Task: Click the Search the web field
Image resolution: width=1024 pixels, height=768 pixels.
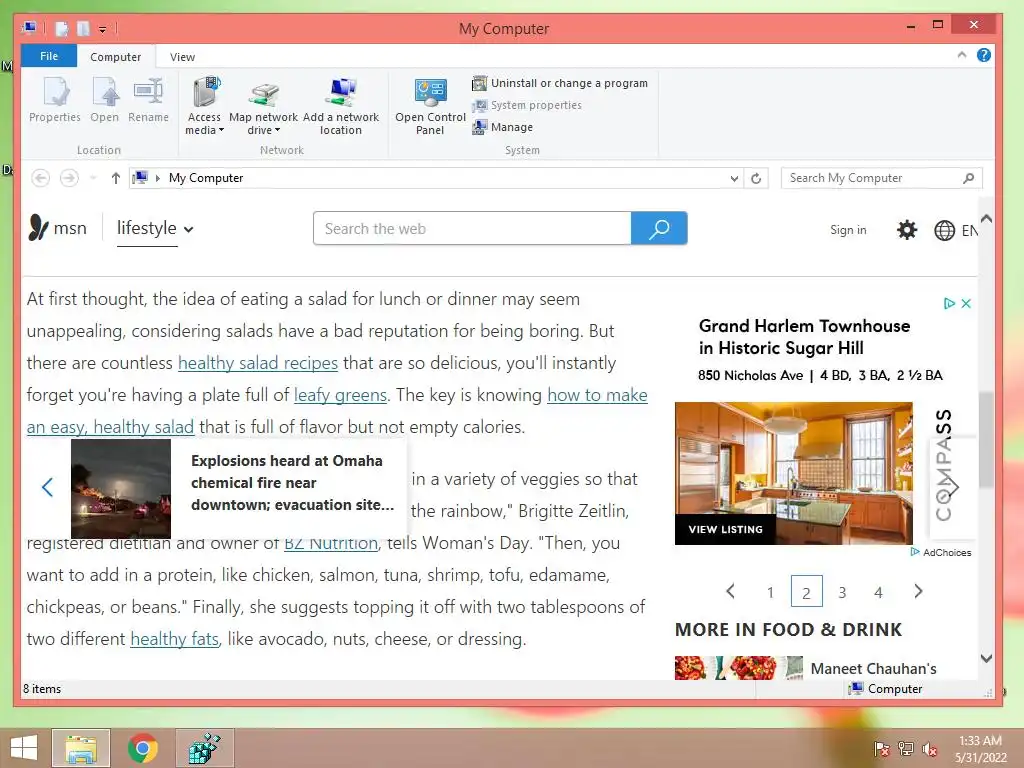Action: coord(472,229)
